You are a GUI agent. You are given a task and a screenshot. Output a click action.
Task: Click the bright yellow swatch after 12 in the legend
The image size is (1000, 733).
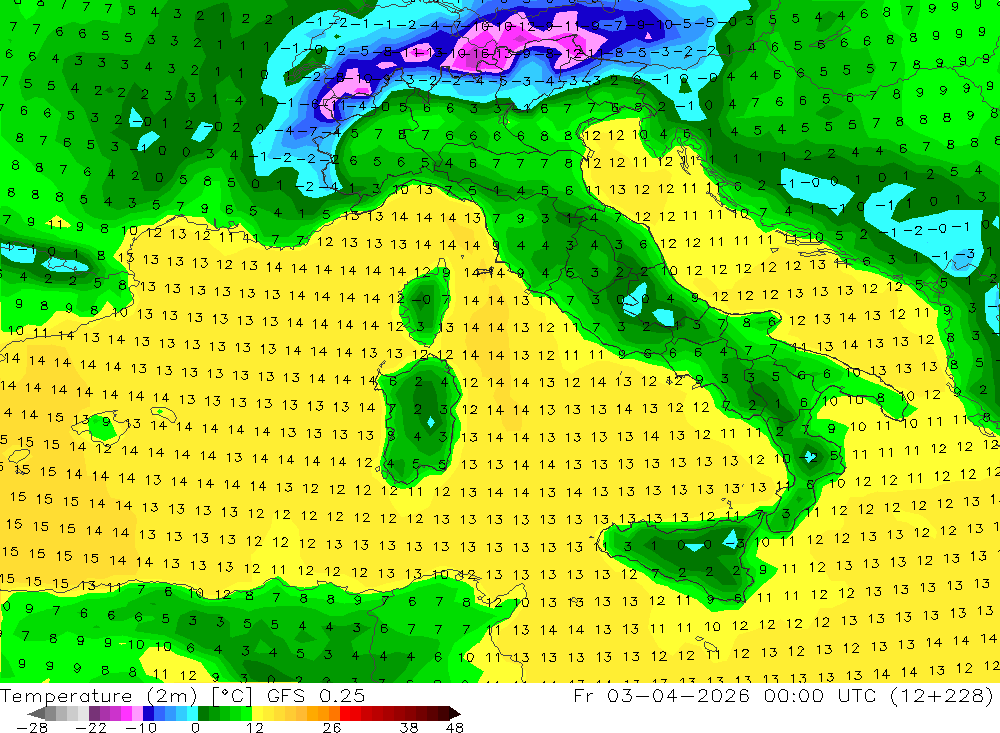(258, 713)
